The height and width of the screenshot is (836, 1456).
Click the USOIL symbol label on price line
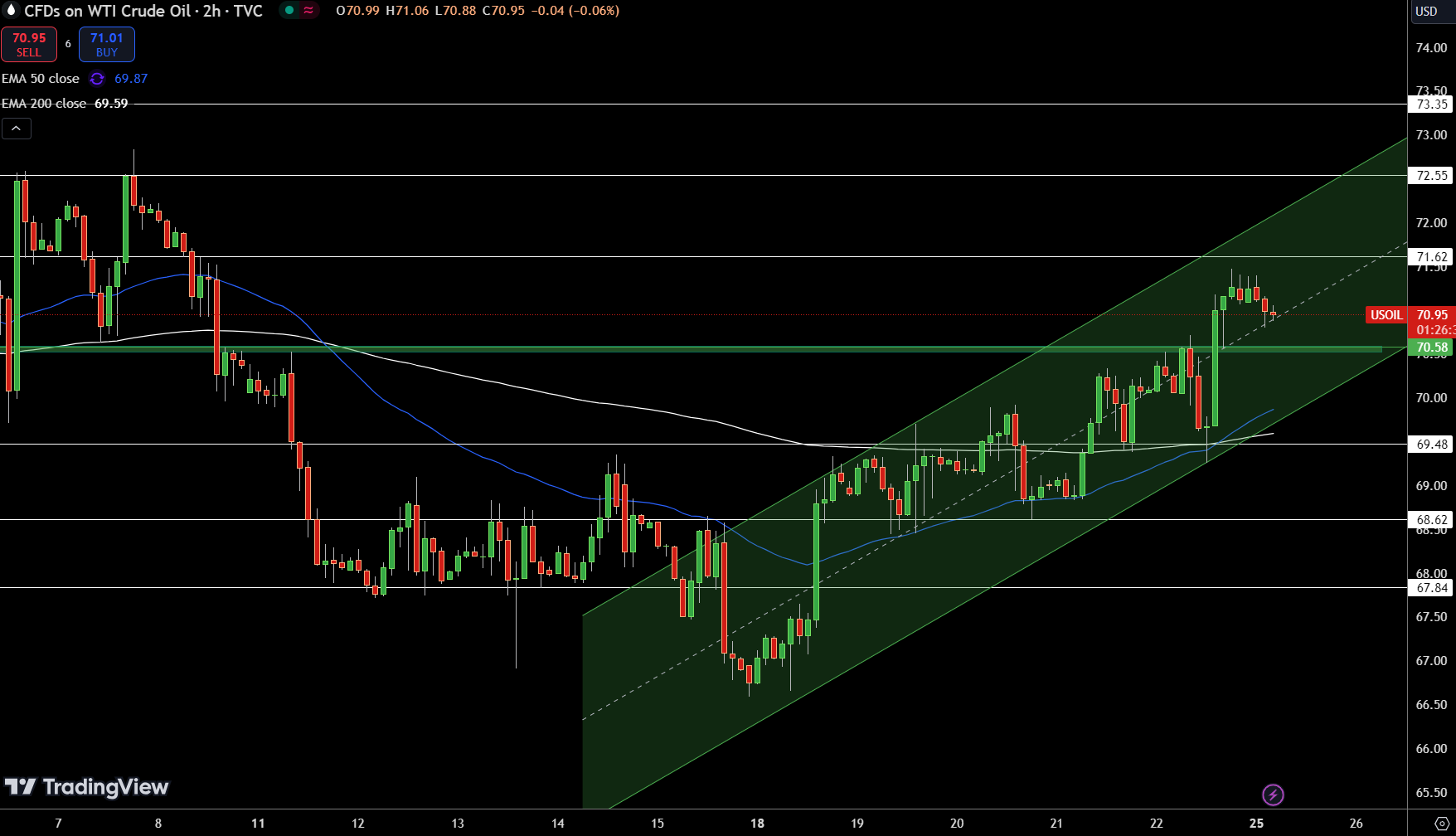[x=1386, y=315]
